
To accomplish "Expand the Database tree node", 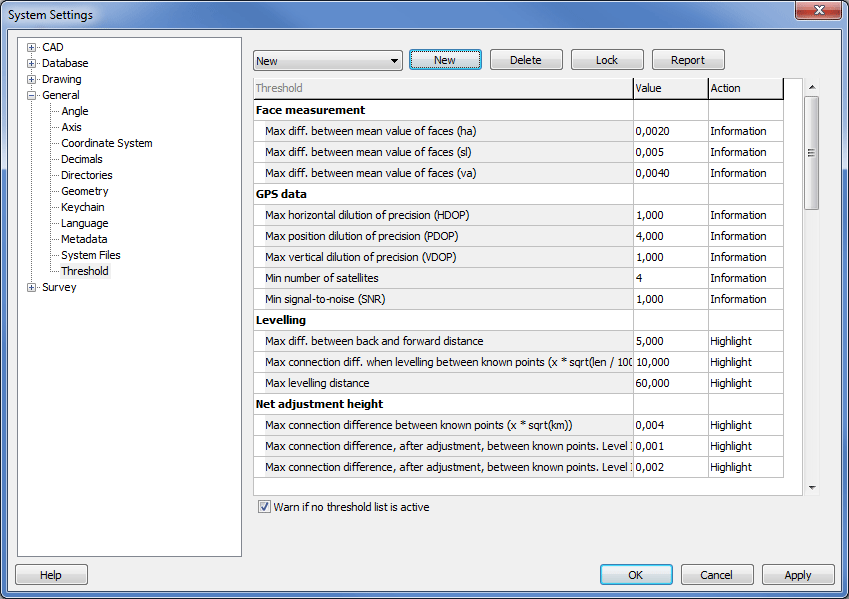I will click(x=32, y=63).
